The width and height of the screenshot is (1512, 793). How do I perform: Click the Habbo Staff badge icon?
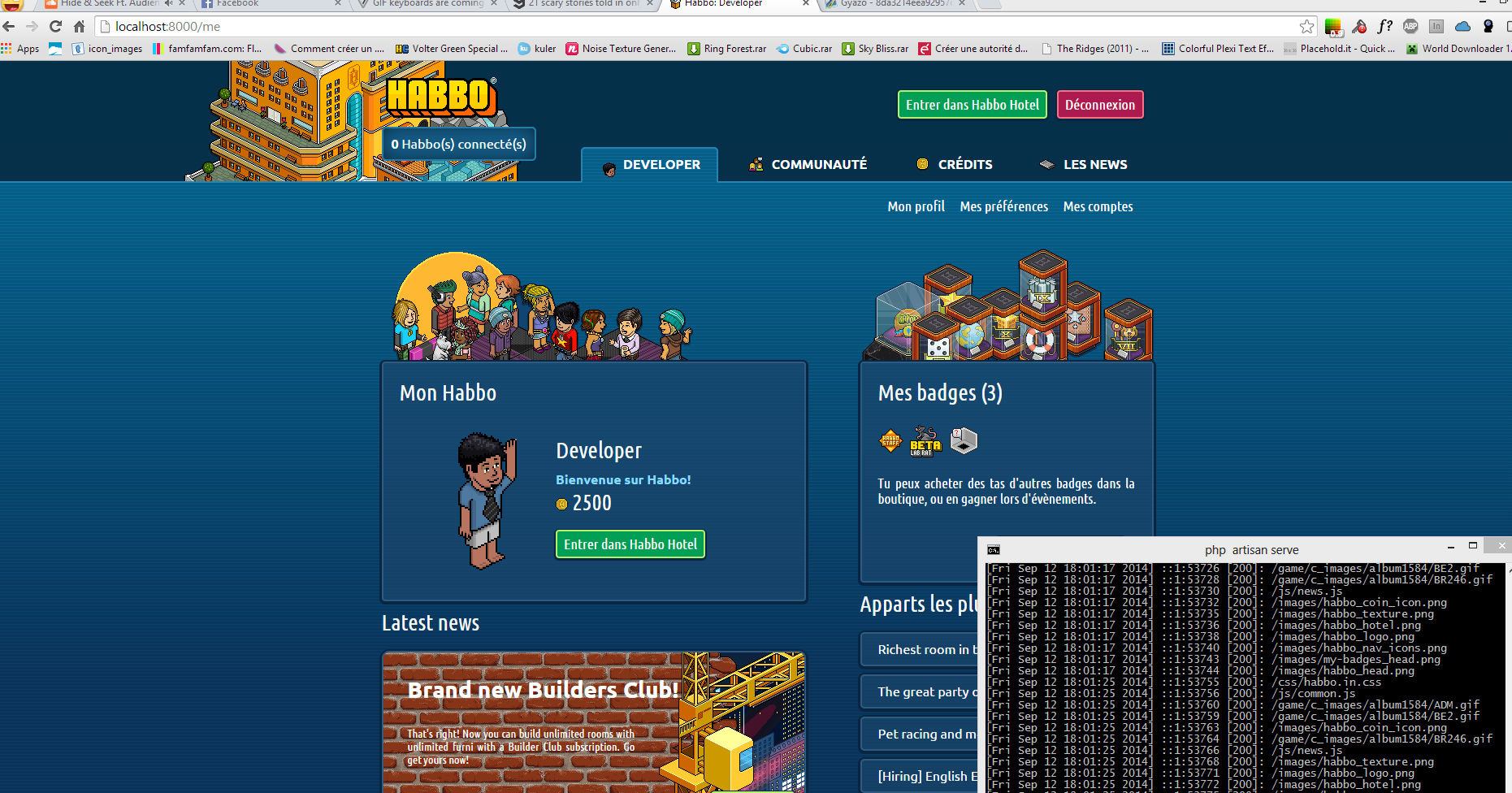tap(890, 441)
